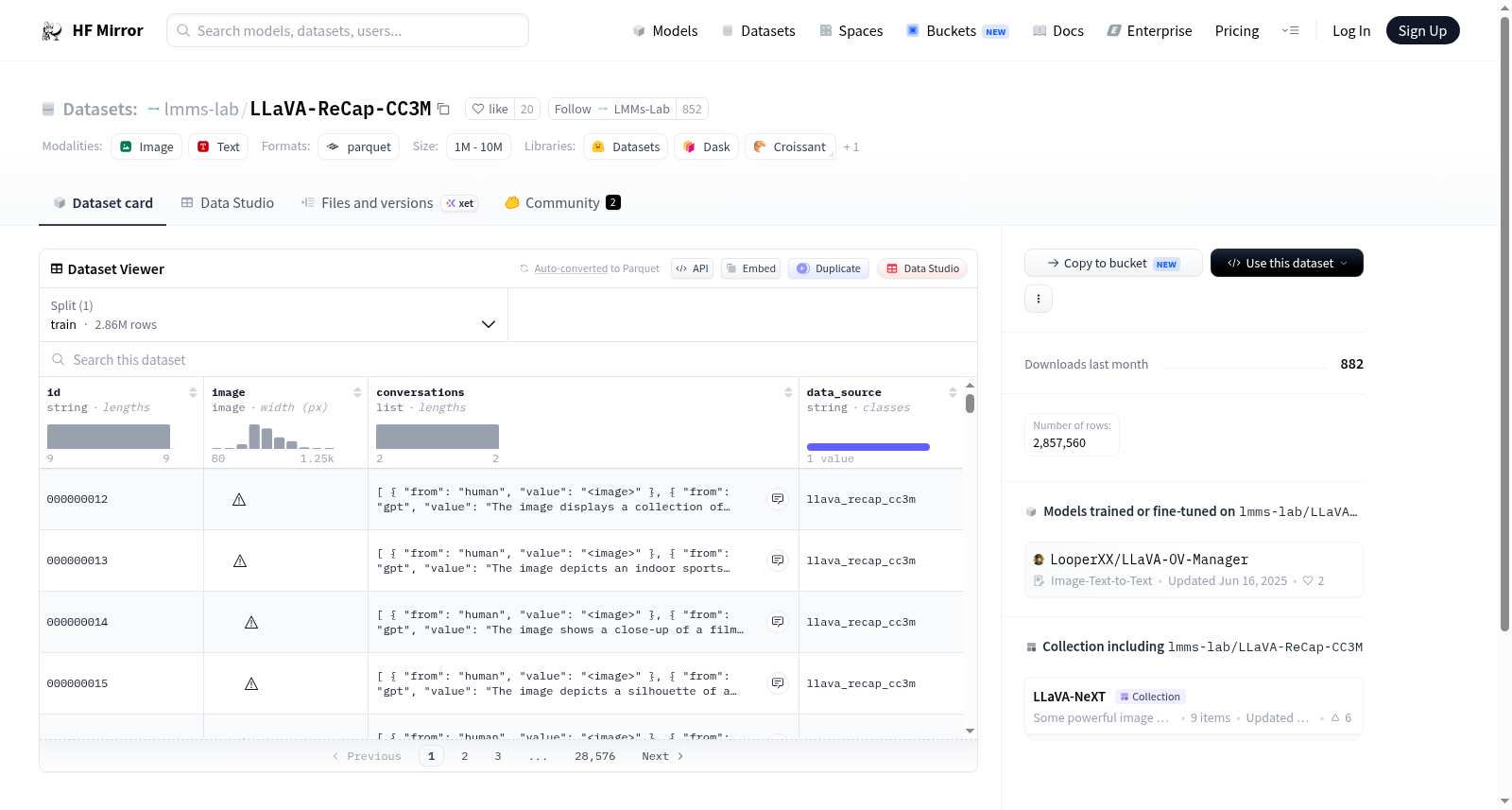Sort the conversations column
Screen dimensions: 1512x810
788,392
